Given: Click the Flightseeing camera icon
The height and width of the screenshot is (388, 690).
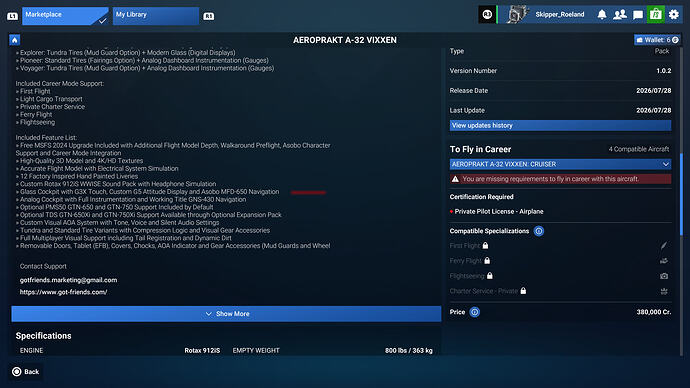Looking at the screenshot, I should coord(664,276).
